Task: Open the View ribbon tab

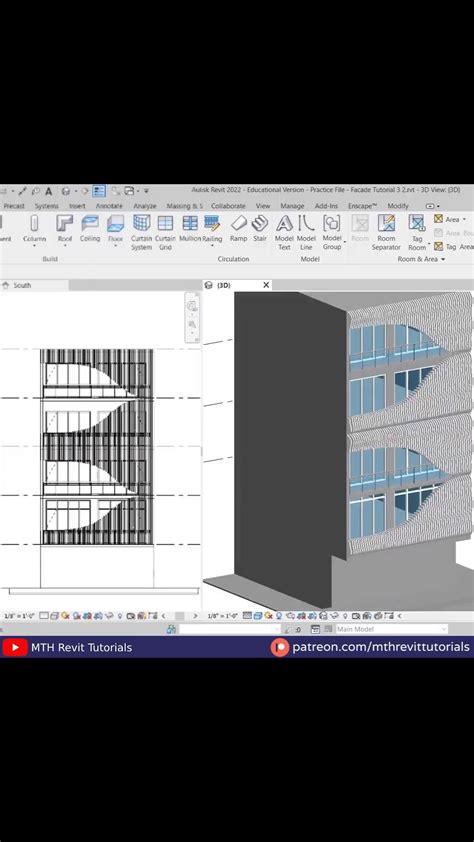Action: pos(263,206)
